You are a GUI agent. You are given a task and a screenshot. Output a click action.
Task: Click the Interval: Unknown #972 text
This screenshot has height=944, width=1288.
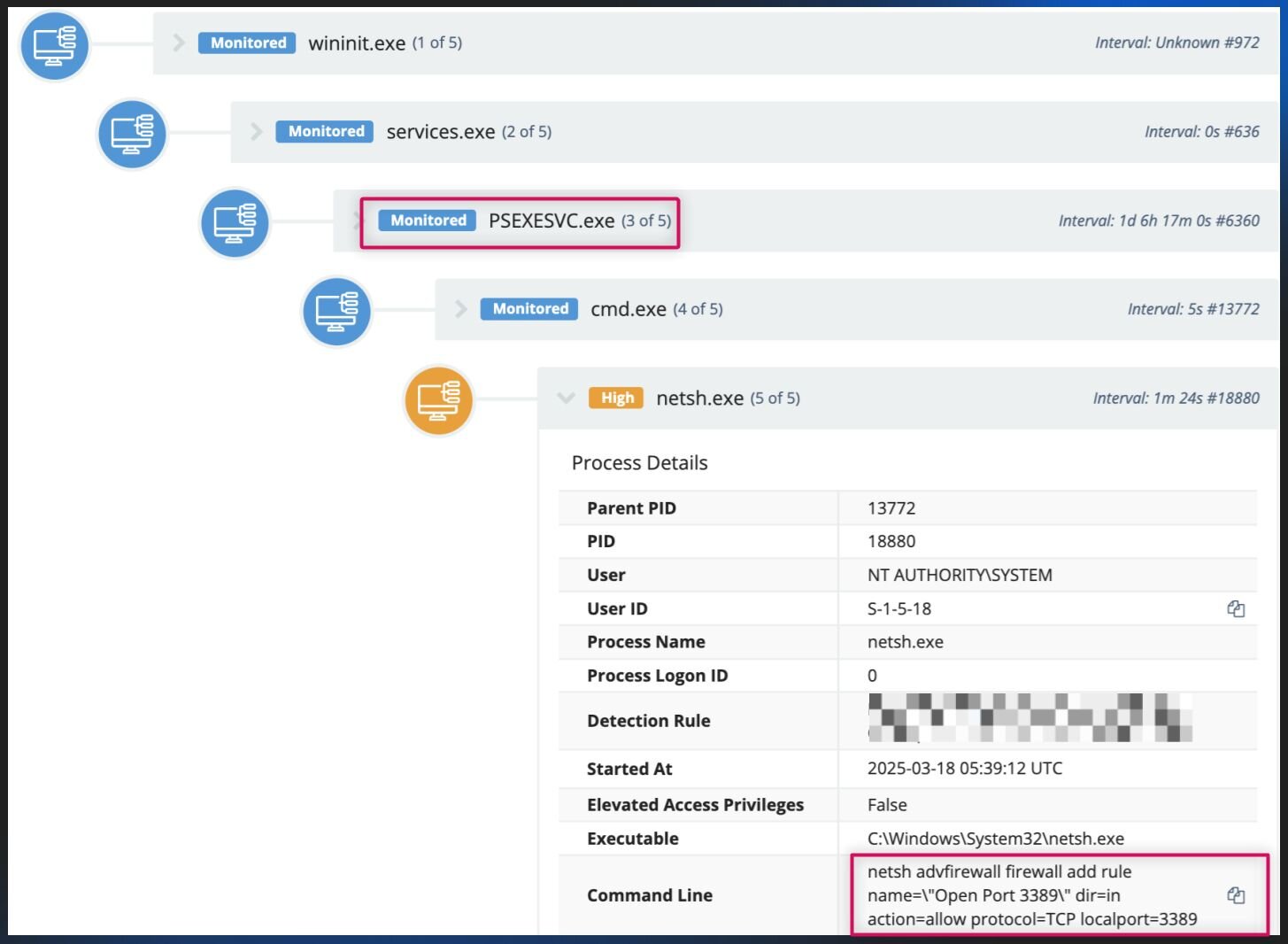1177,43
